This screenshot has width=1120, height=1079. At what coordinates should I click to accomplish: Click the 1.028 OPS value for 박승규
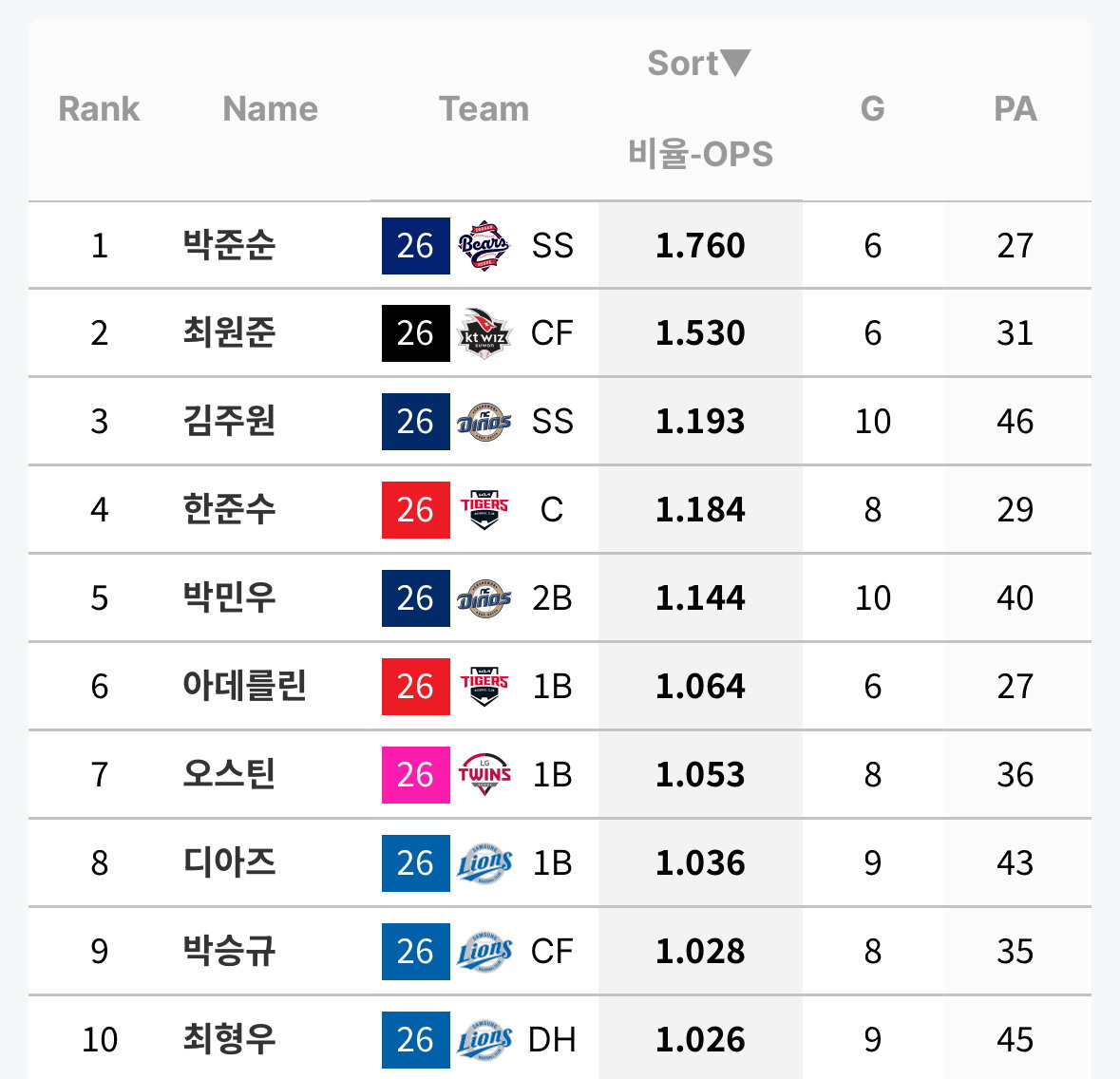700,952
